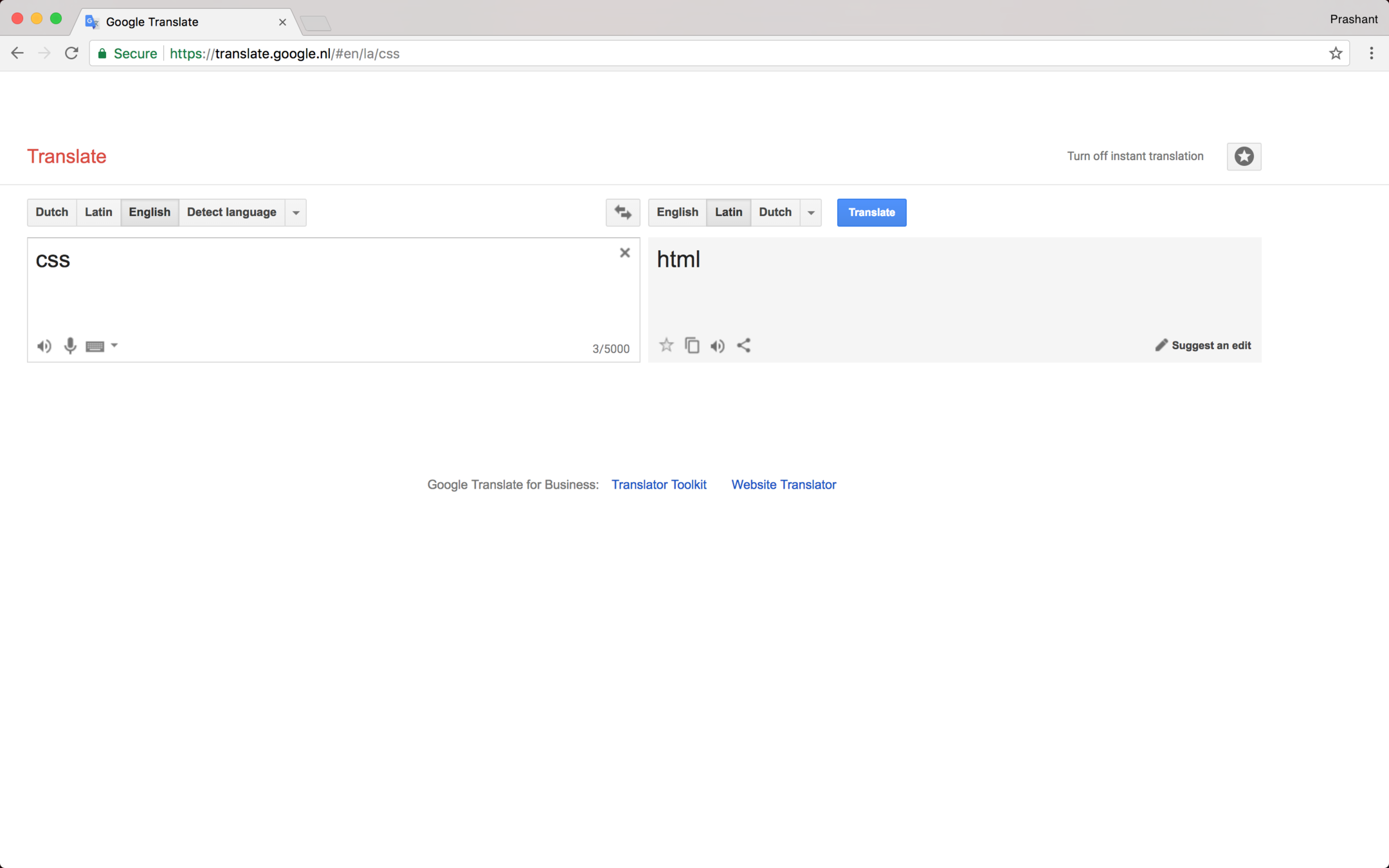Select Detect language as the source
Image resolution: width=1389 pixels, height=868 pixels.
tap(232, 212)
